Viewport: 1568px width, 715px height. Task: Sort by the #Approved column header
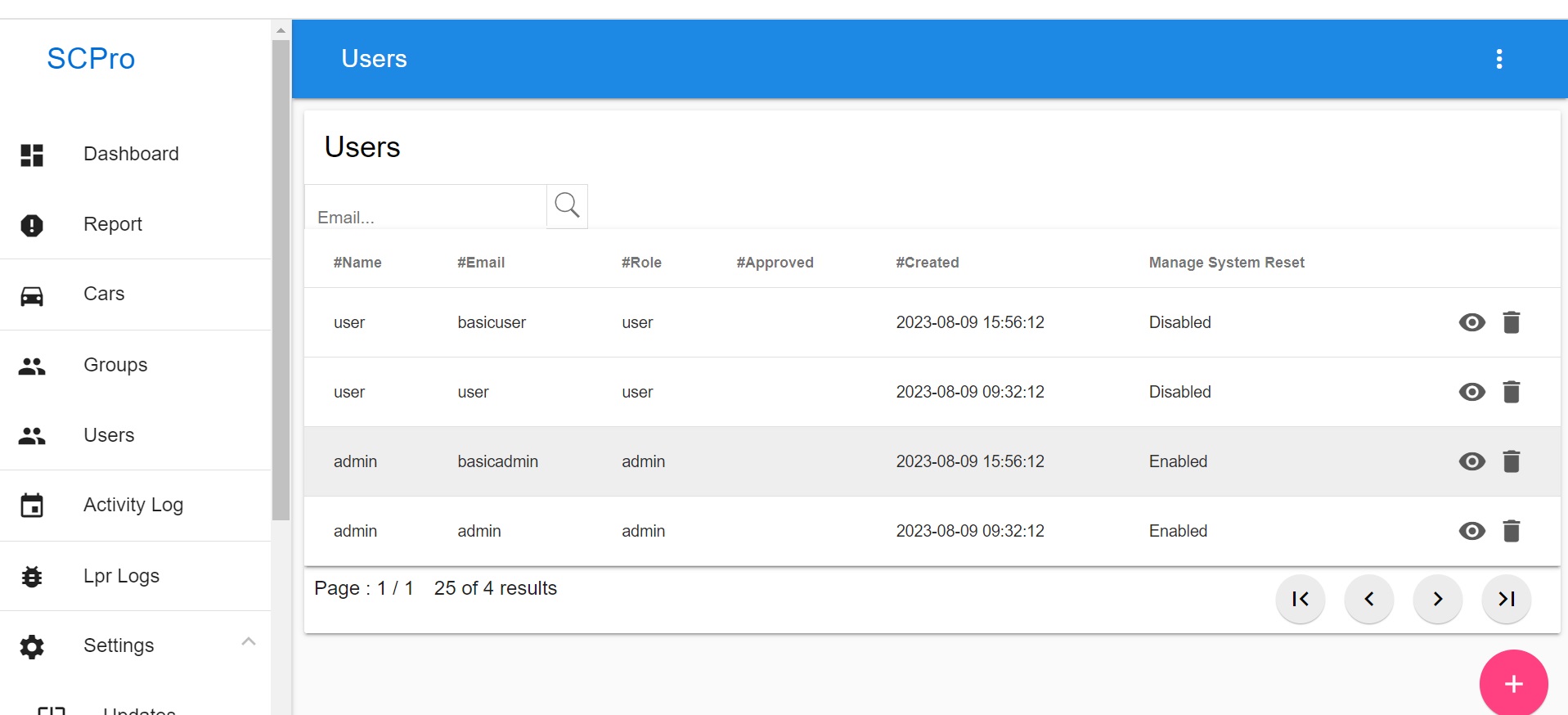775,263
